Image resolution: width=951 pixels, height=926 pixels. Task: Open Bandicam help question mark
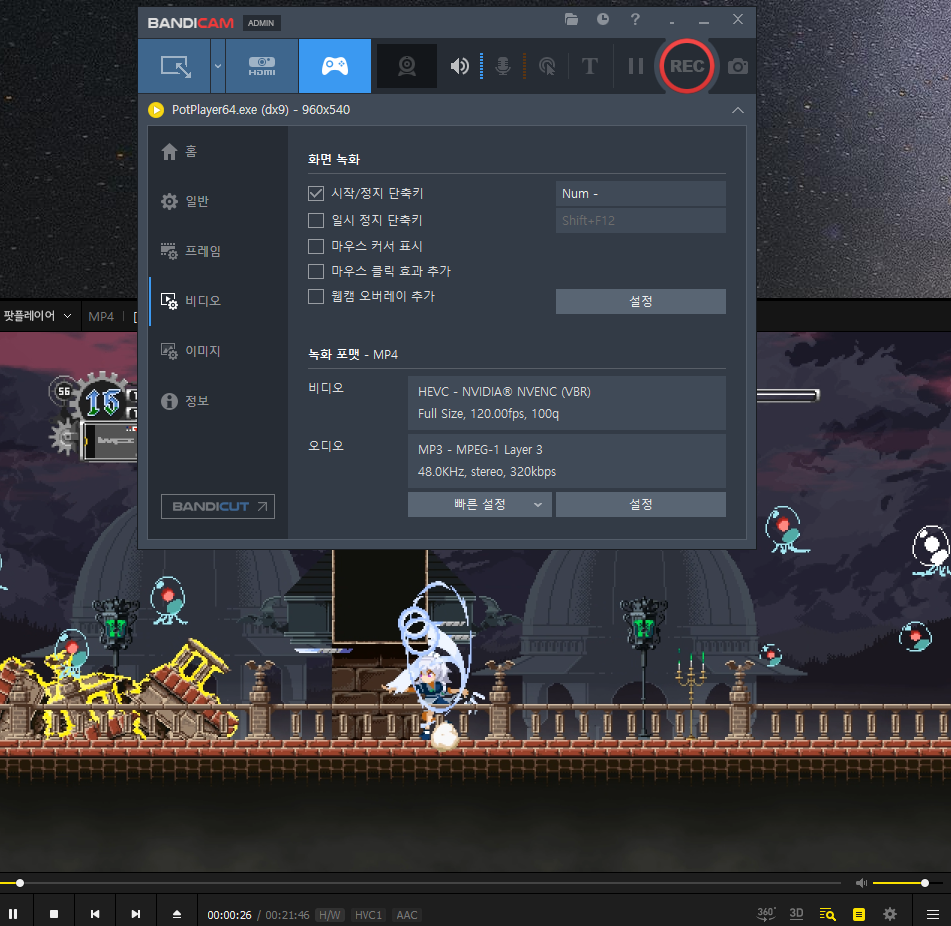[x=635, y=19]
